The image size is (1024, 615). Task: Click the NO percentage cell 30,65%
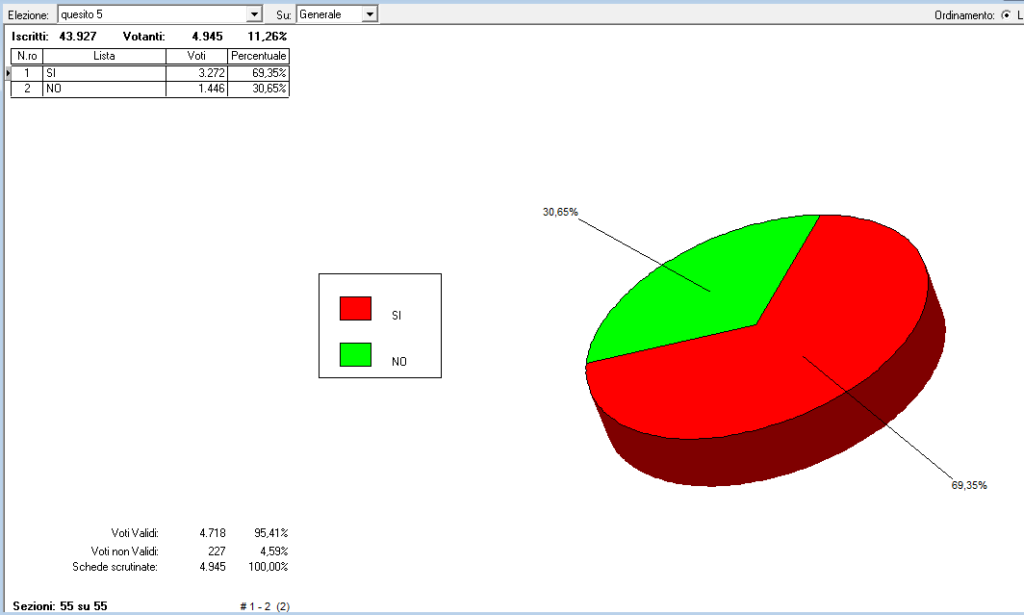(258, 89)
